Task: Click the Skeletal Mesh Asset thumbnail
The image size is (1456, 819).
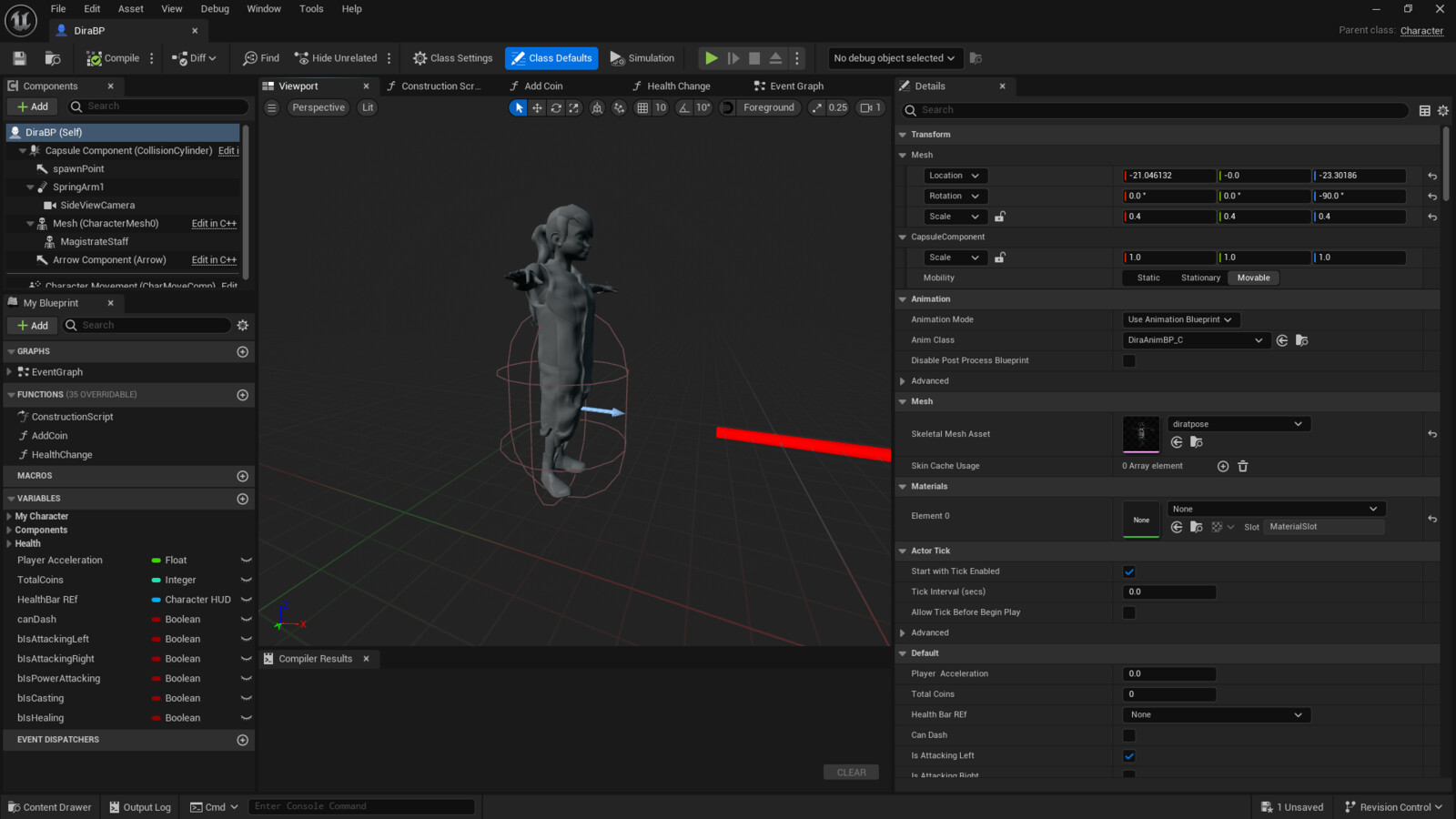Action: (x=1140, y=434)
